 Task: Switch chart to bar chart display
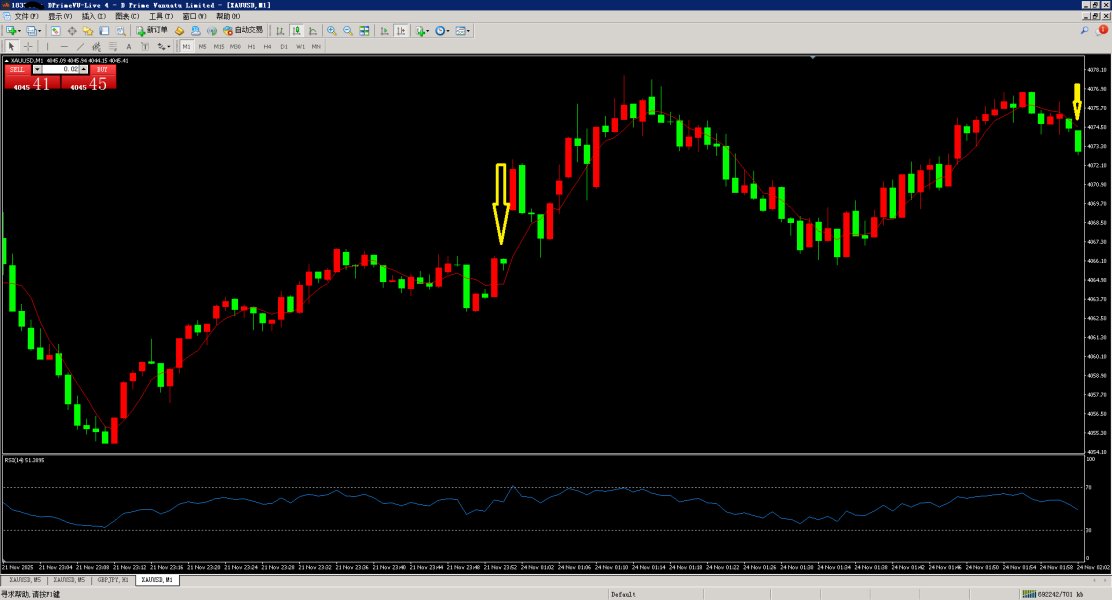[281, 31]
